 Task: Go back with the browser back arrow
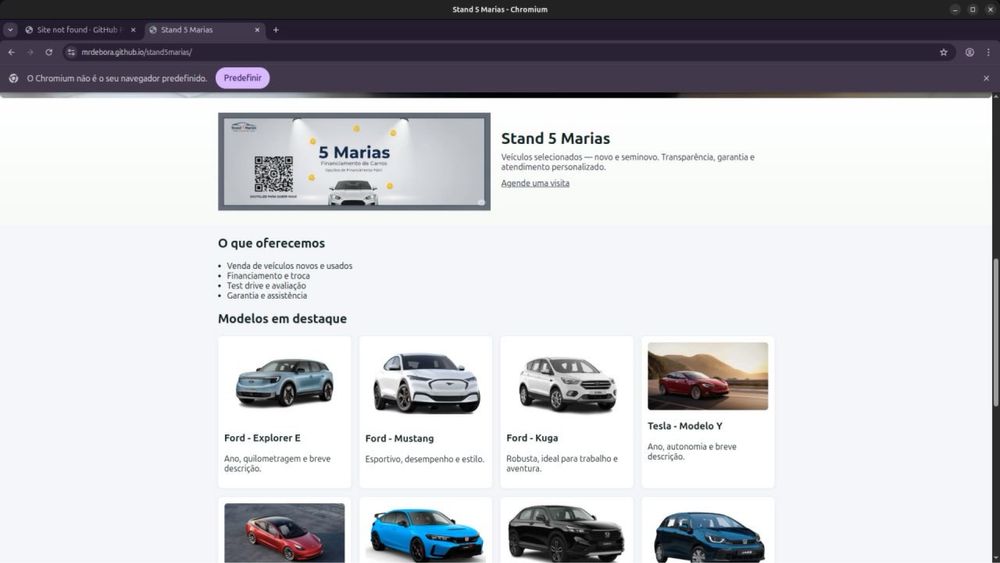pos(11,52)
